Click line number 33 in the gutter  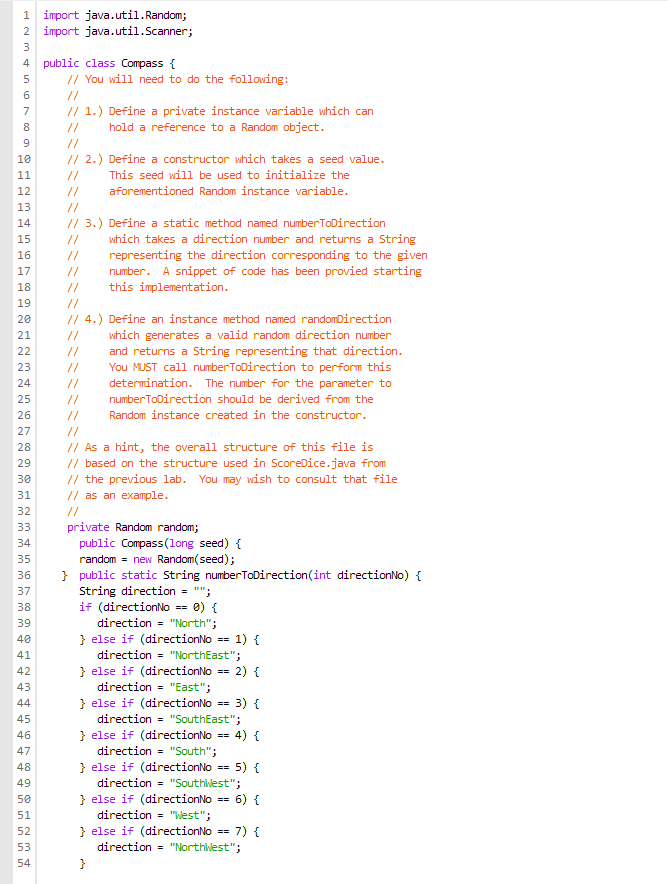tap(24, 527)
